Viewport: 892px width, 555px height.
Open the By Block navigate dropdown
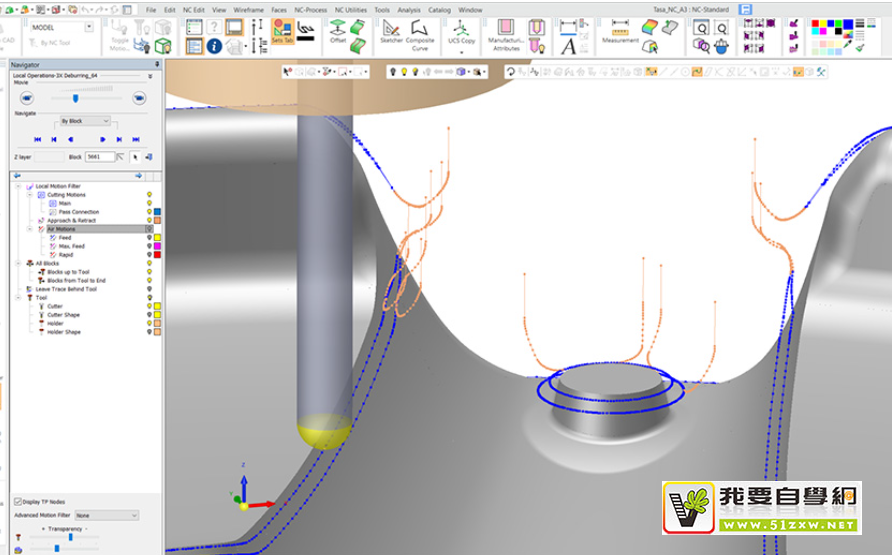[84, 121]
